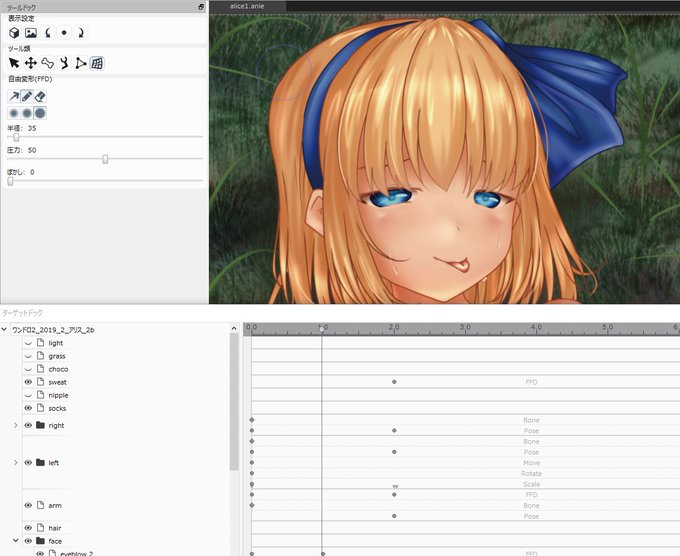Select the light layer row
This screenshot has width=680, height=556.
tap(56, 343)
